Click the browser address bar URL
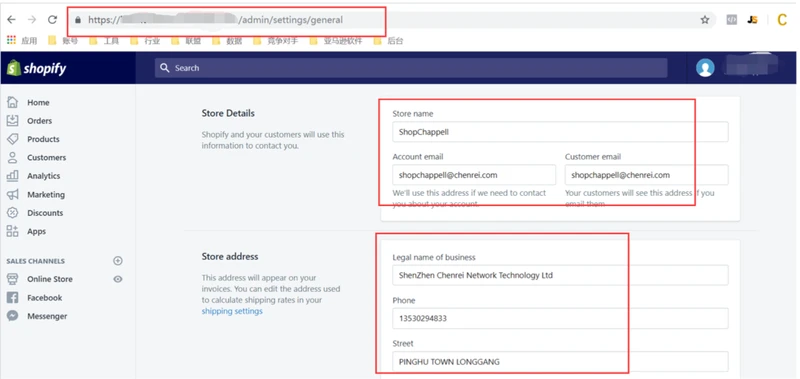Viewport: 800px width, 379px height. coord(215,20)
